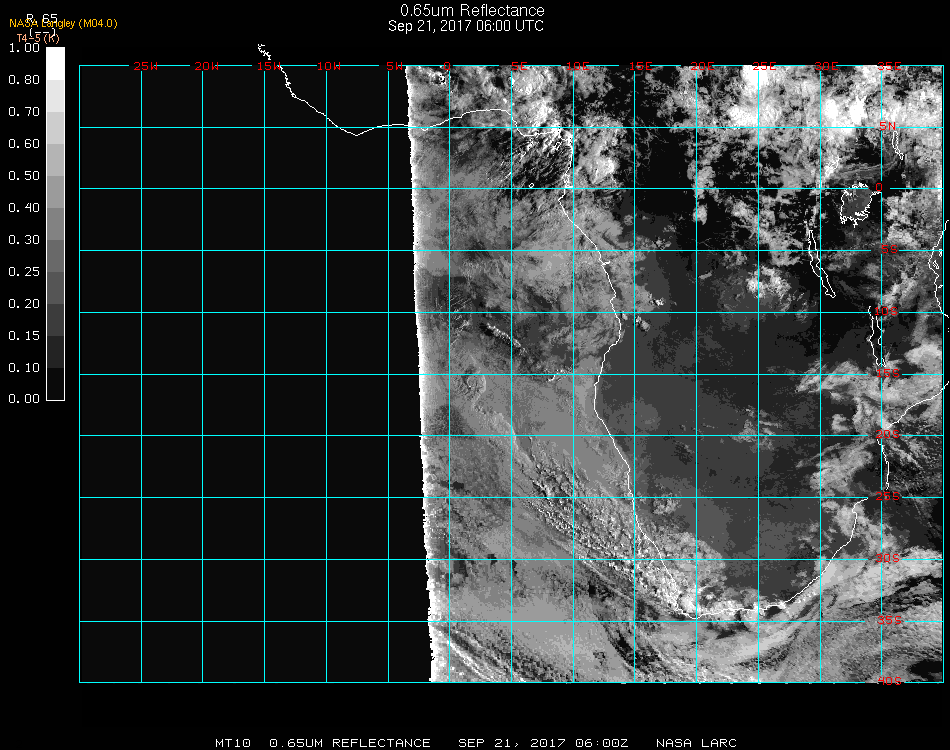Click the 30E longitude label

(826, 66)
